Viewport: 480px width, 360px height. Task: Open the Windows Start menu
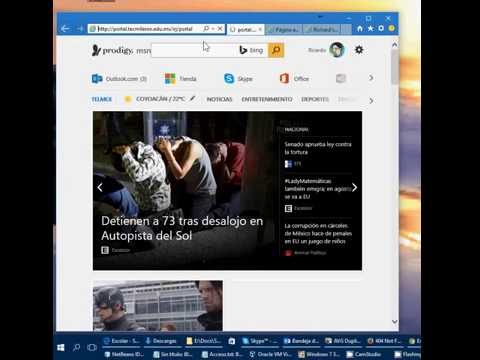tap(61, 348)
